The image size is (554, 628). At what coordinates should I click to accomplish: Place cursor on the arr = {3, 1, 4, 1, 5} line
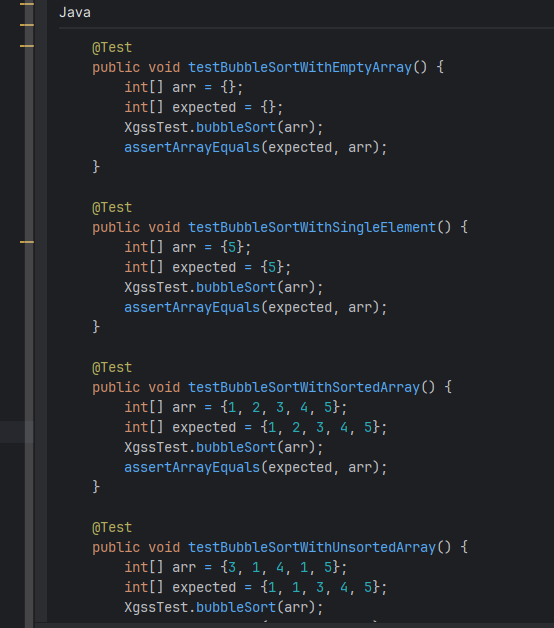pos(236,568)
